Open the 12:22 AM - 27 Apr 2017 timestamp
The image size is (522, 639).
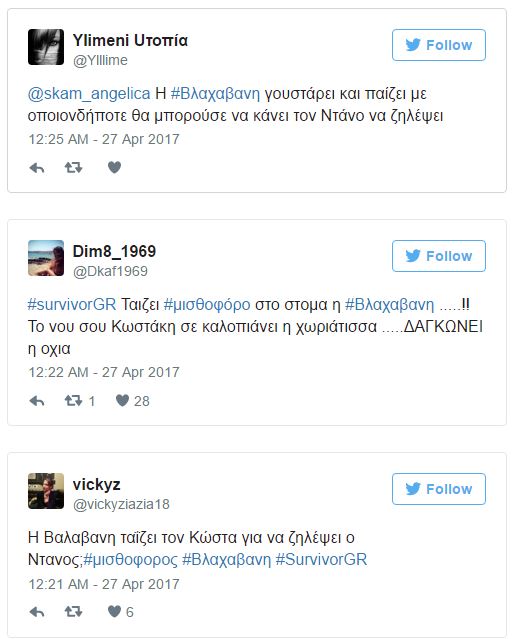(104, 372)
